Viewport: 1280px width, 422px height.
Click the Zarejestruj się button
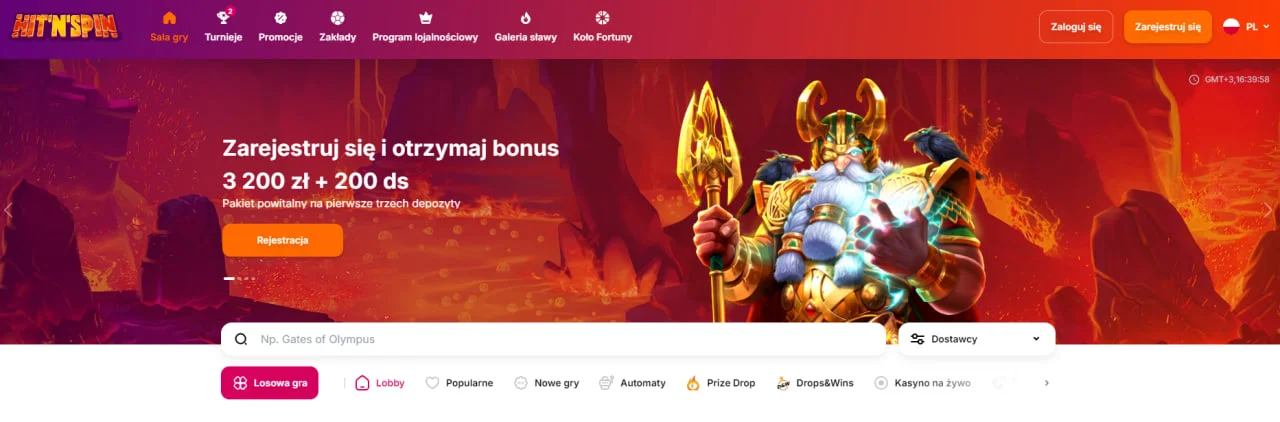pos(1168,27)
